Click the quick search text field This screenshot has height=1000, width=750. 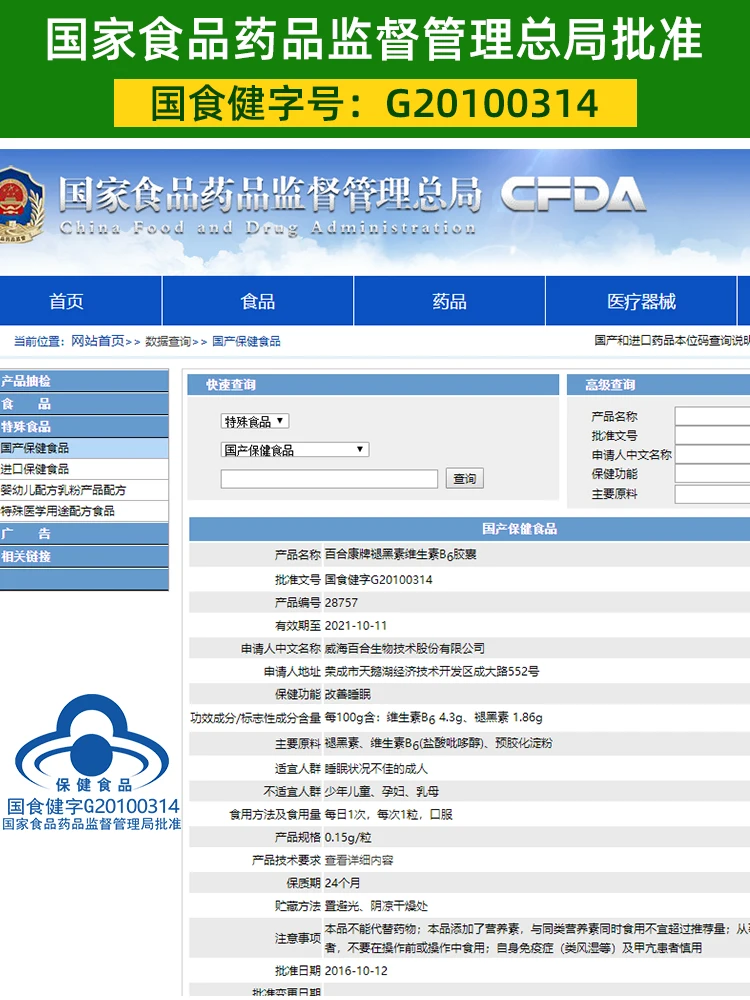click(x=329, y=478)
